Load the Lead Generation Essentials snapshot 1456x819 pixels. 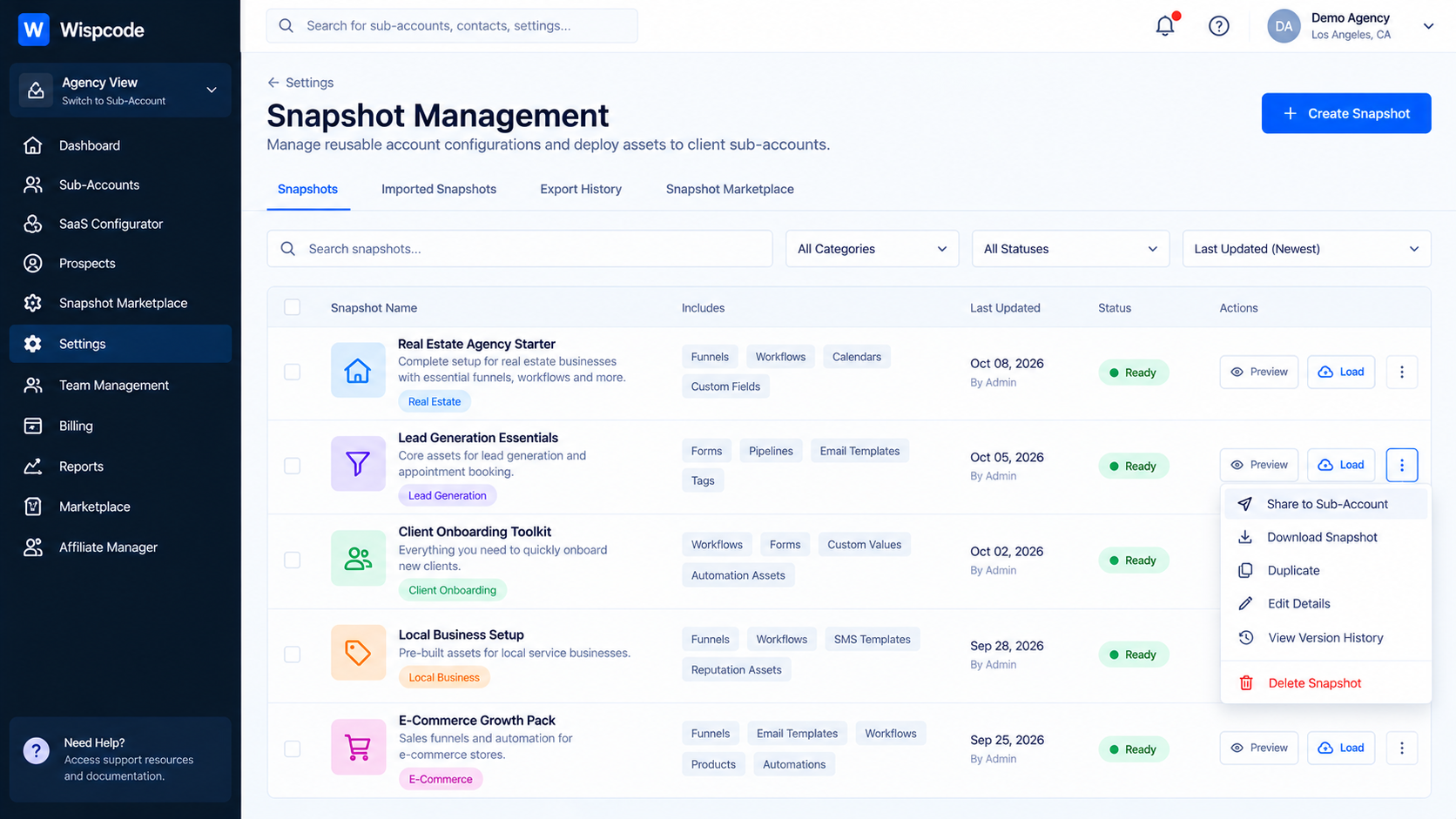[x=1341, y=465]
